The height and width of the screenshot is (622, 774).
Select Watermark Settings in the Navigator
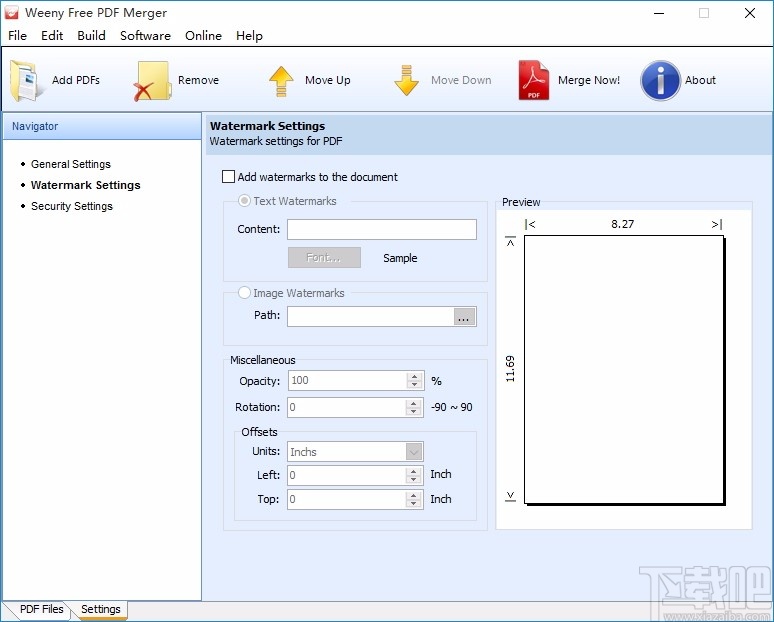(x=85, y=185)
